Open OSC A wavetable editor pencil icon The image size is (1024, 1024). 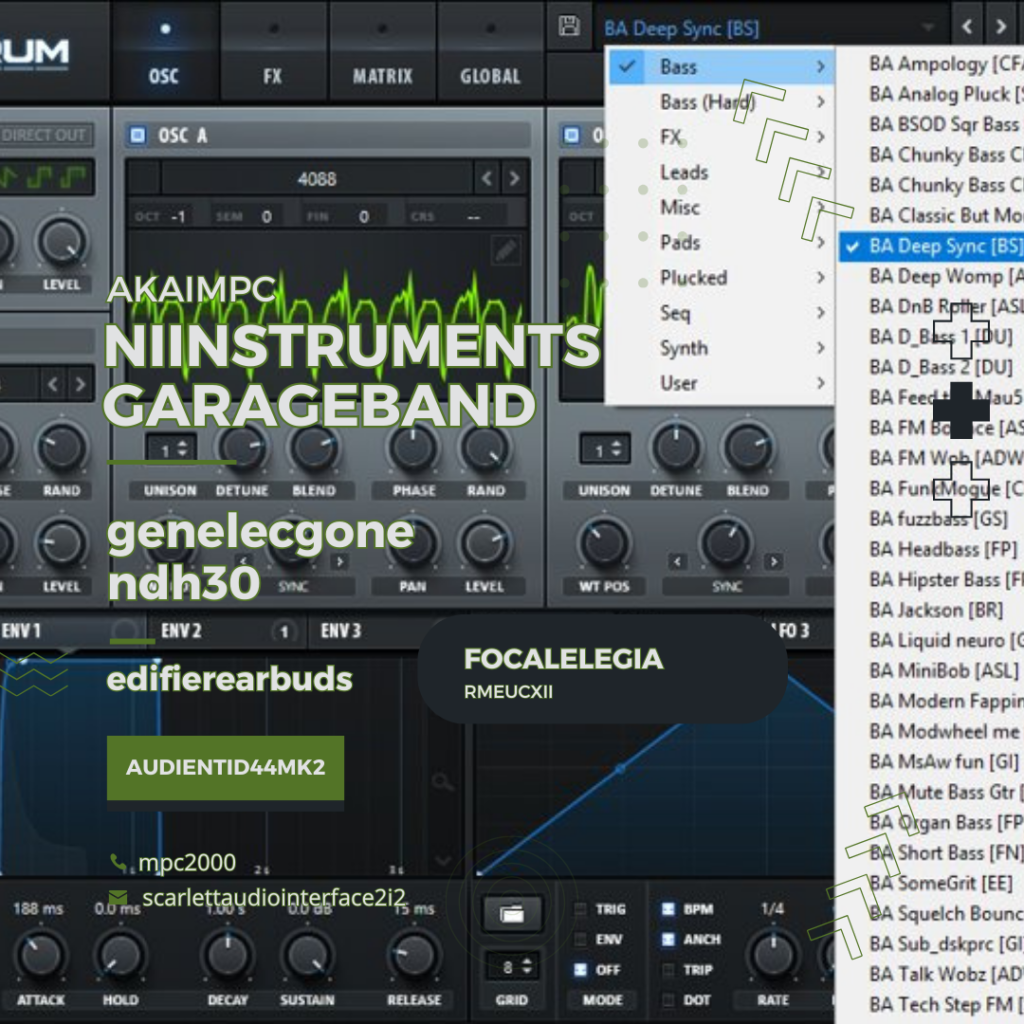(x=506, y=250)
